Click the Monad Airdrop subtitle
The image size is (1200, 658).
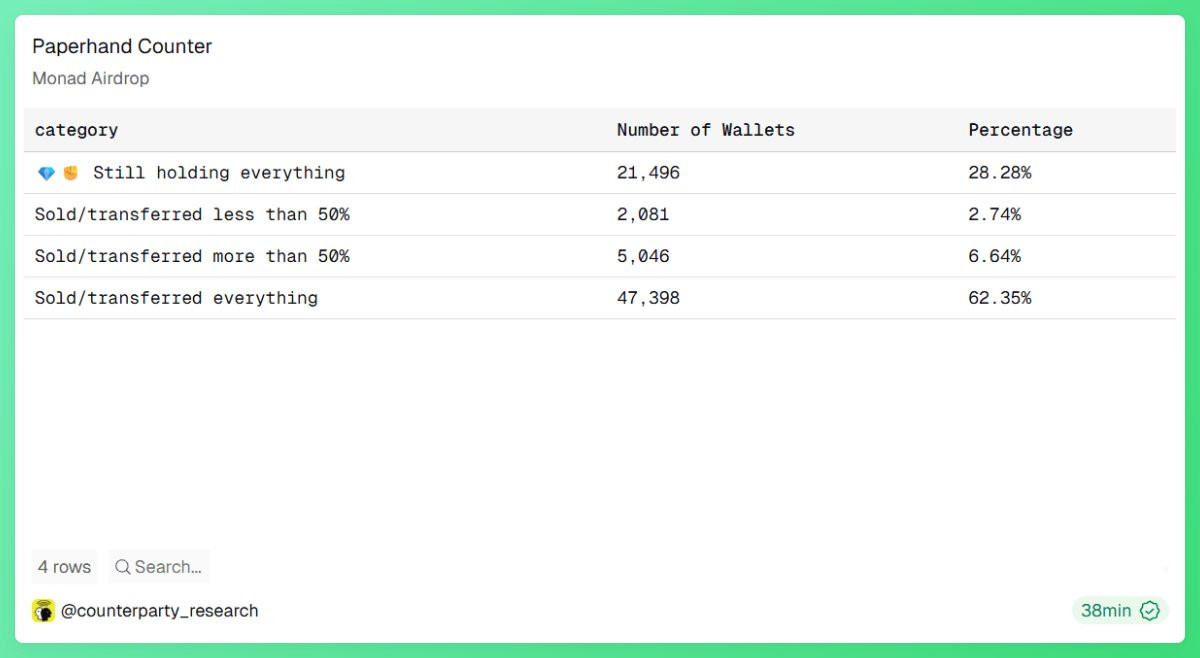coord(90,78)
